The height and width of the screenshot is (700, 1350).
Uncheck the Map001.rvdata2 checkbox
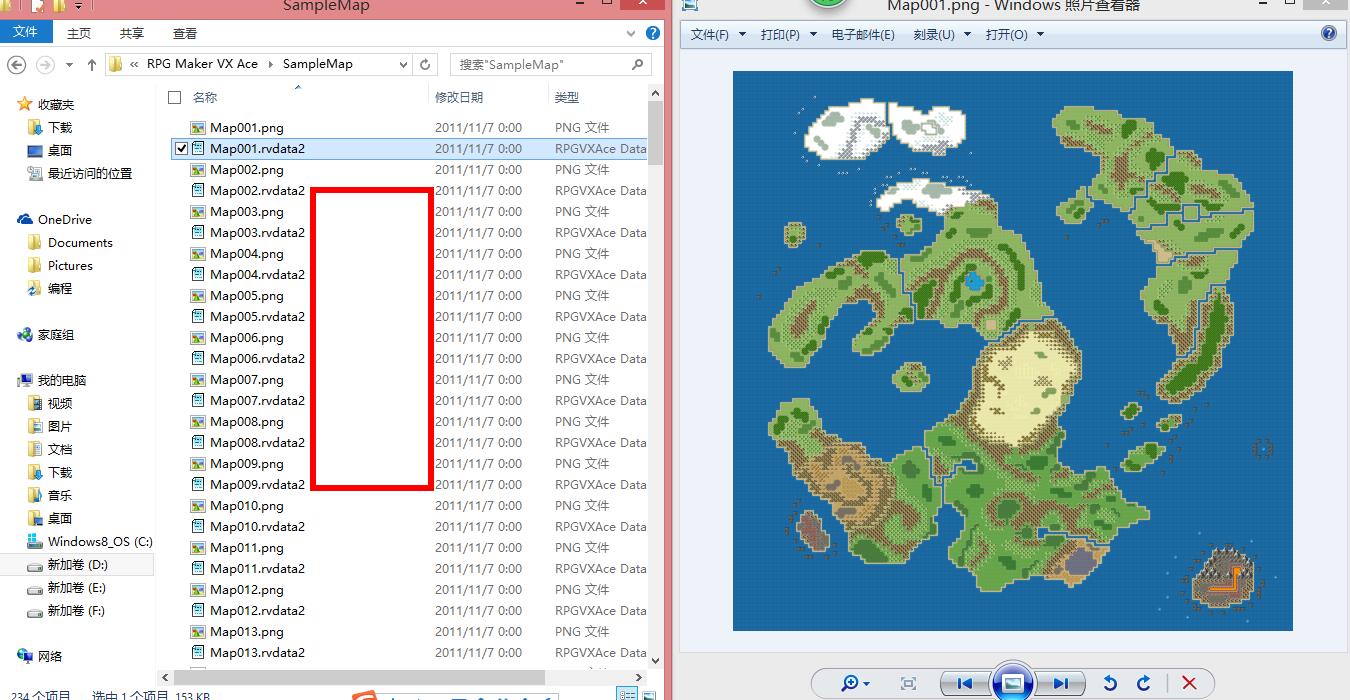pos(181,149)
